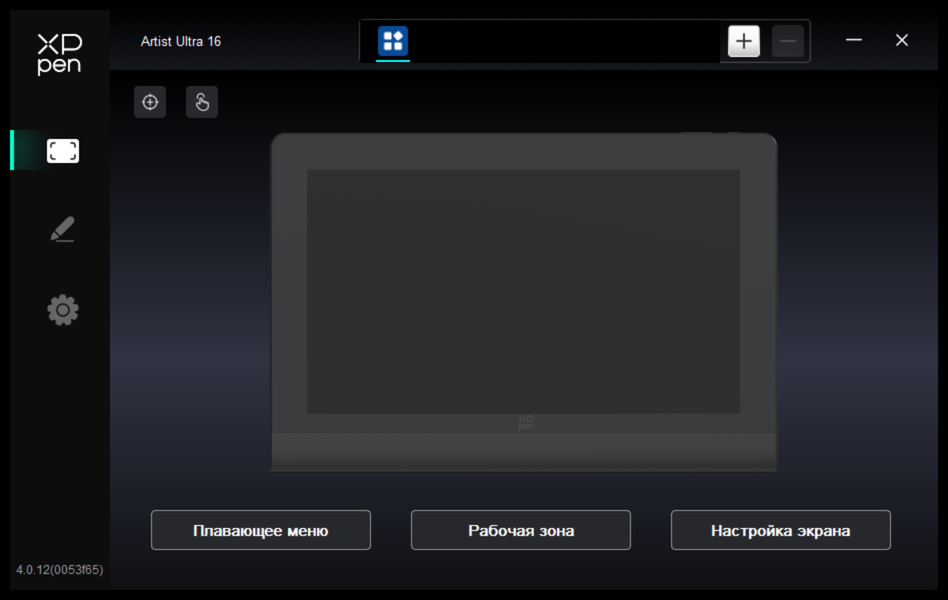Click the version number 4.0.12 text

(59, 570)
